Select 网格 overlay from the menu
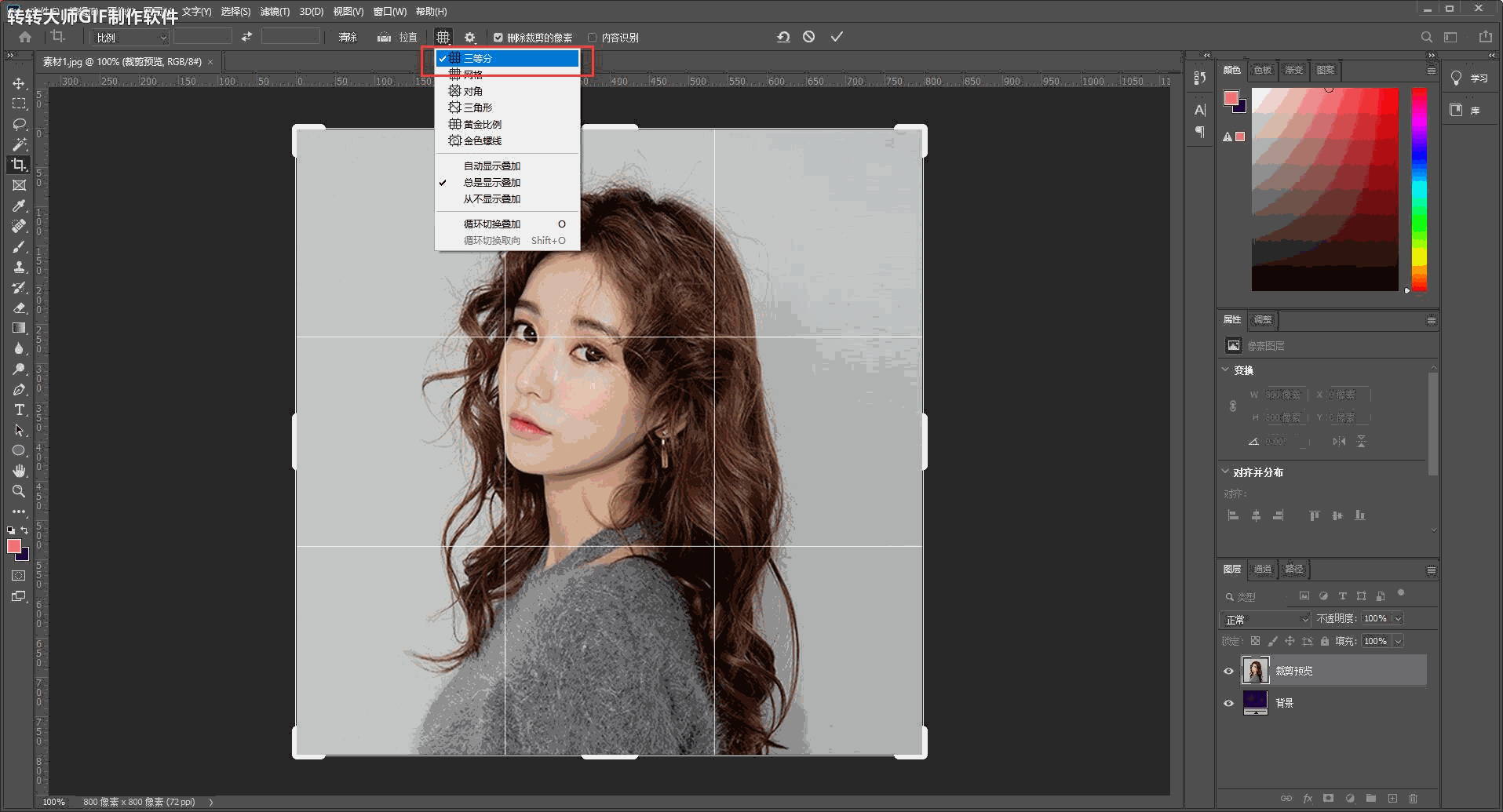Image resolution: width=1503 pixels, height=812 pixels. click(507, 75)
